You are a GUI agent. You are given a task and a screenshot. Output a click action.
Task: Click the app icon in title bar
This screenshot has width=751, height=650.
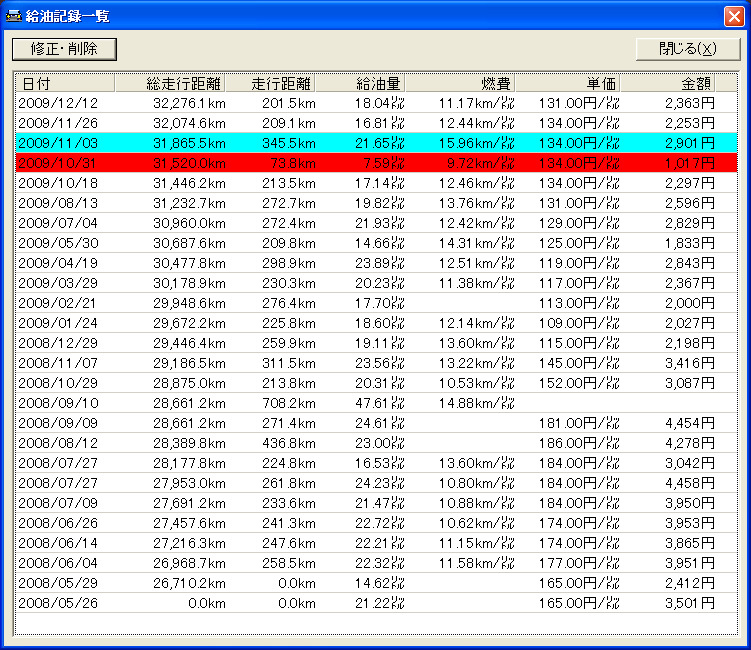coord(15,16)
